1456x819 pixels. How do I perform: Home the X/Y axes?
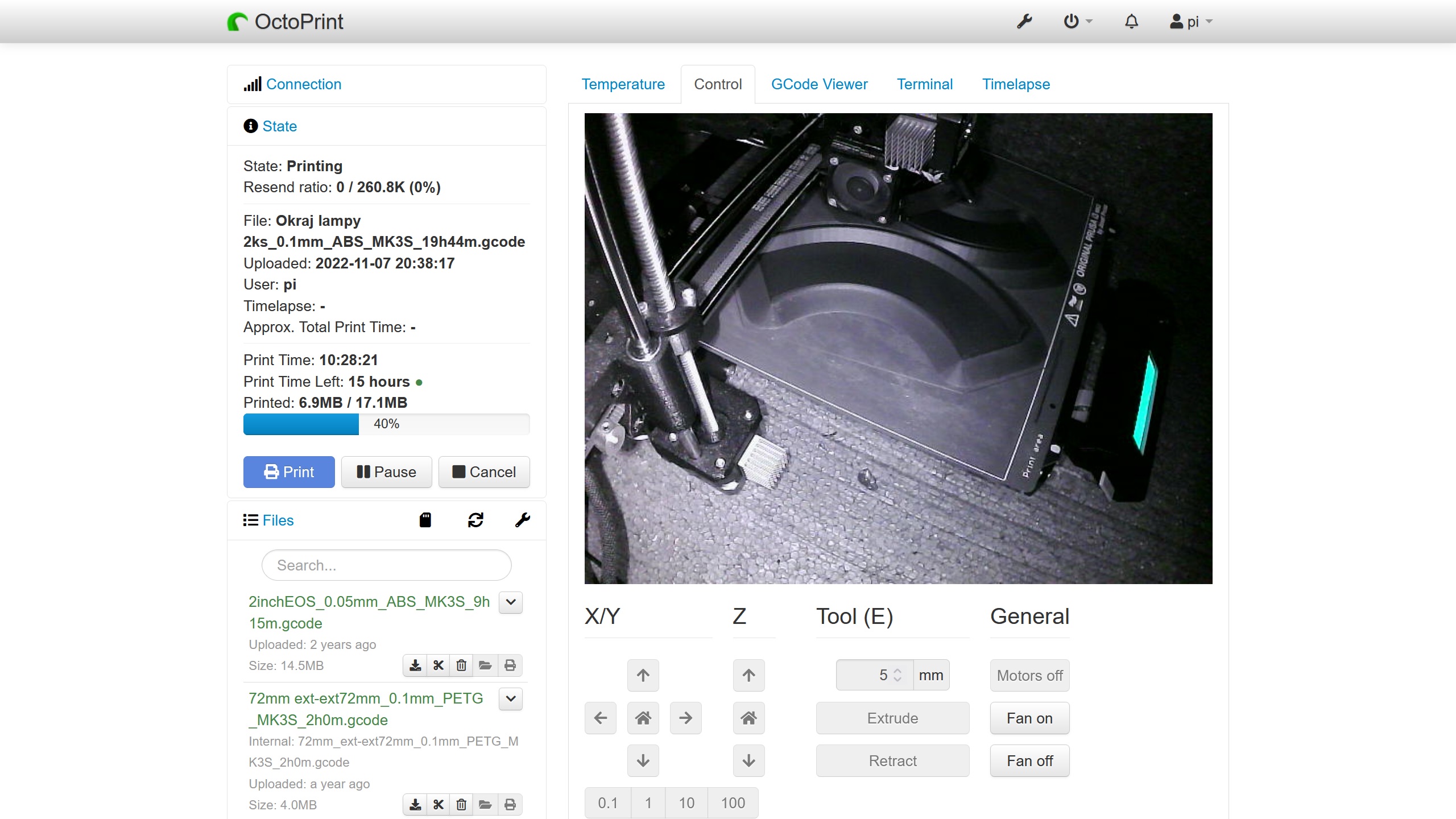pyautogui.click(x=643, y=718)
